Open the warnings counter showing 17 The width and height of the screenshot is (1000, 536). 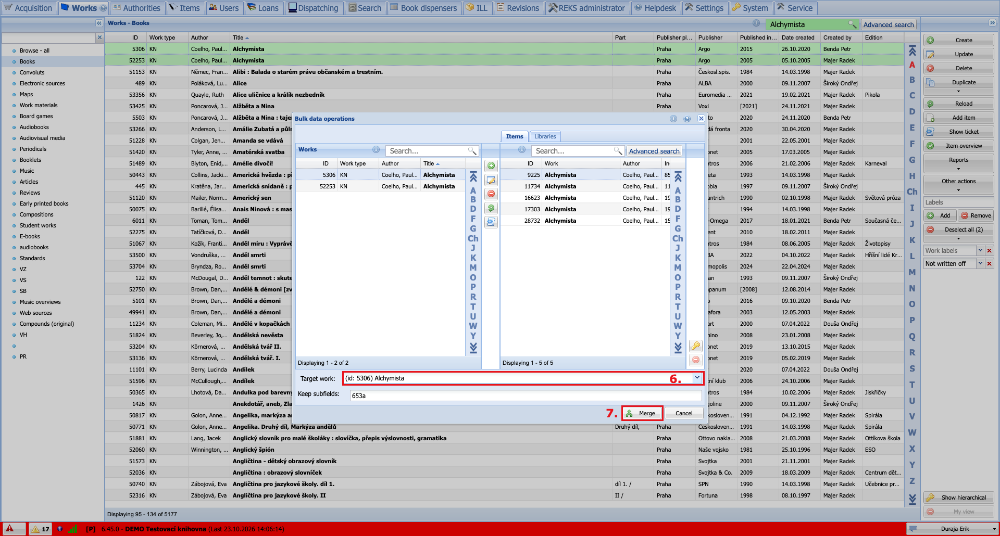pos(41,529)
